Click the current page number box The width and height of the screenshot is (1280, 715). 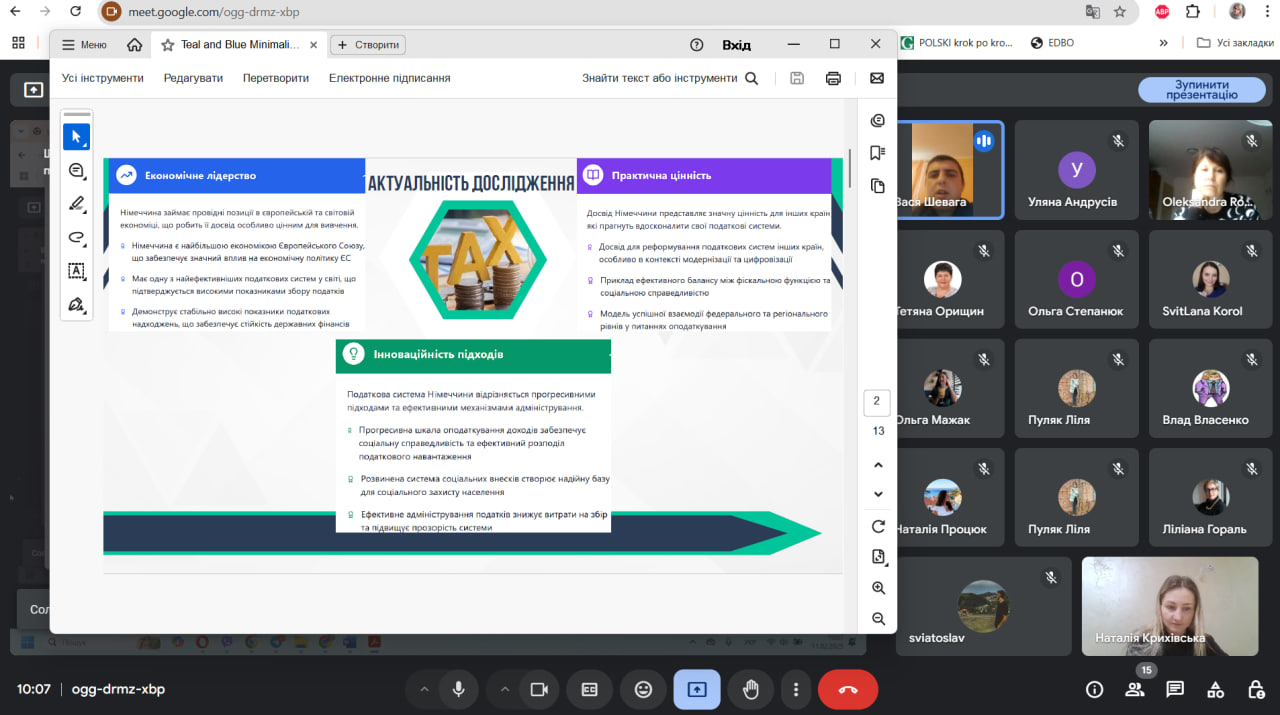(x=876, y=402)
